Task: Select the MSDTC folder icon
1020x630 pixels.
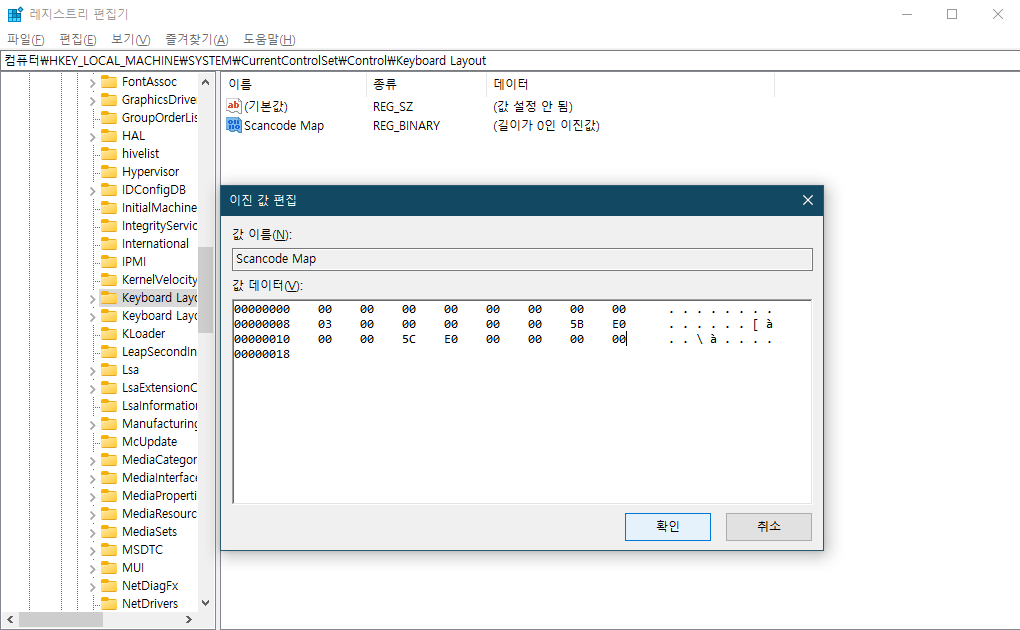Action: [108, 549]
